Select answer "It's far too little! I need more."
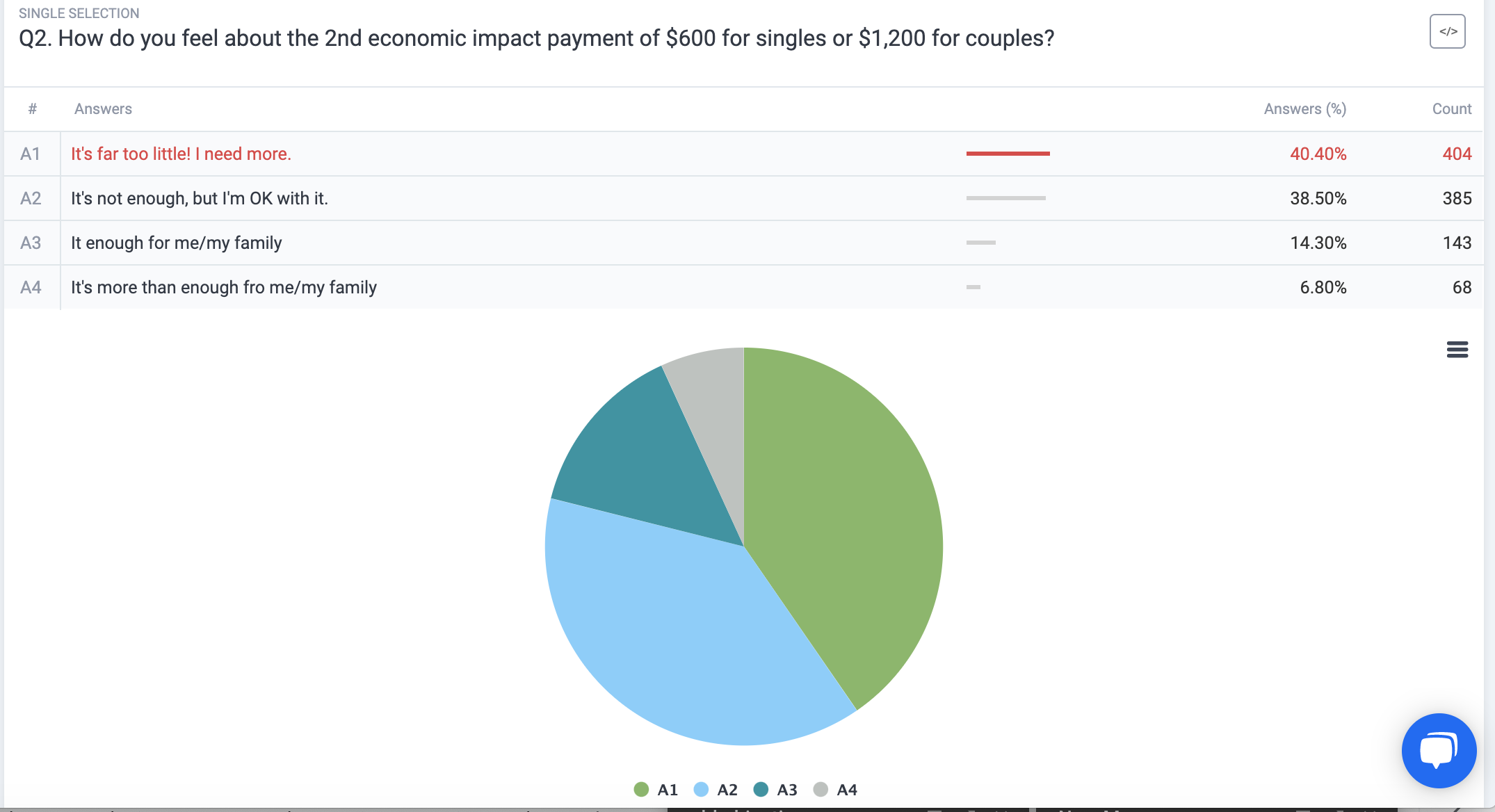This screenshot has height=812, width=1495. pyautogui.click(x=181, y=154)
